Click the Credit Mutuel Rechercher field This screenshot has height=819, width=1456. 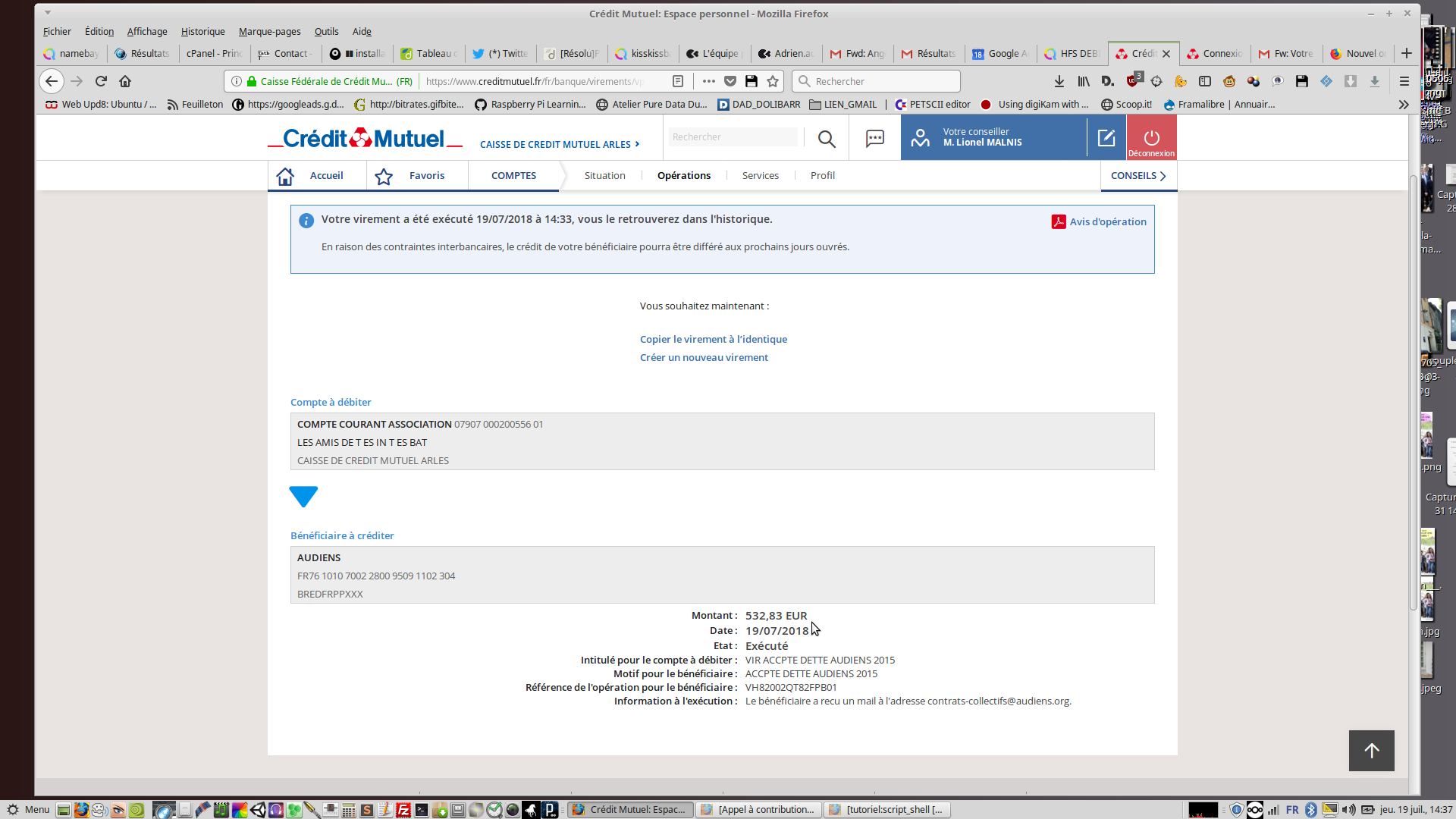tap(733, 137)
